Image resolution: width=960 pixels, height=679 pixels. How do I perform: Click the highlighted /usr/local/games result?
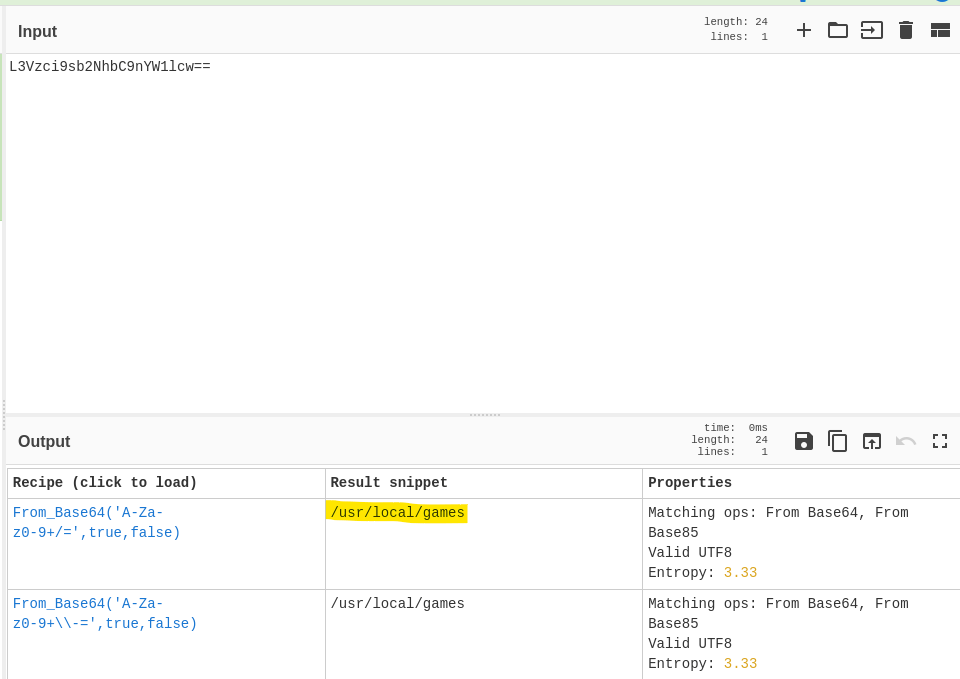click(x=397, y=513)
